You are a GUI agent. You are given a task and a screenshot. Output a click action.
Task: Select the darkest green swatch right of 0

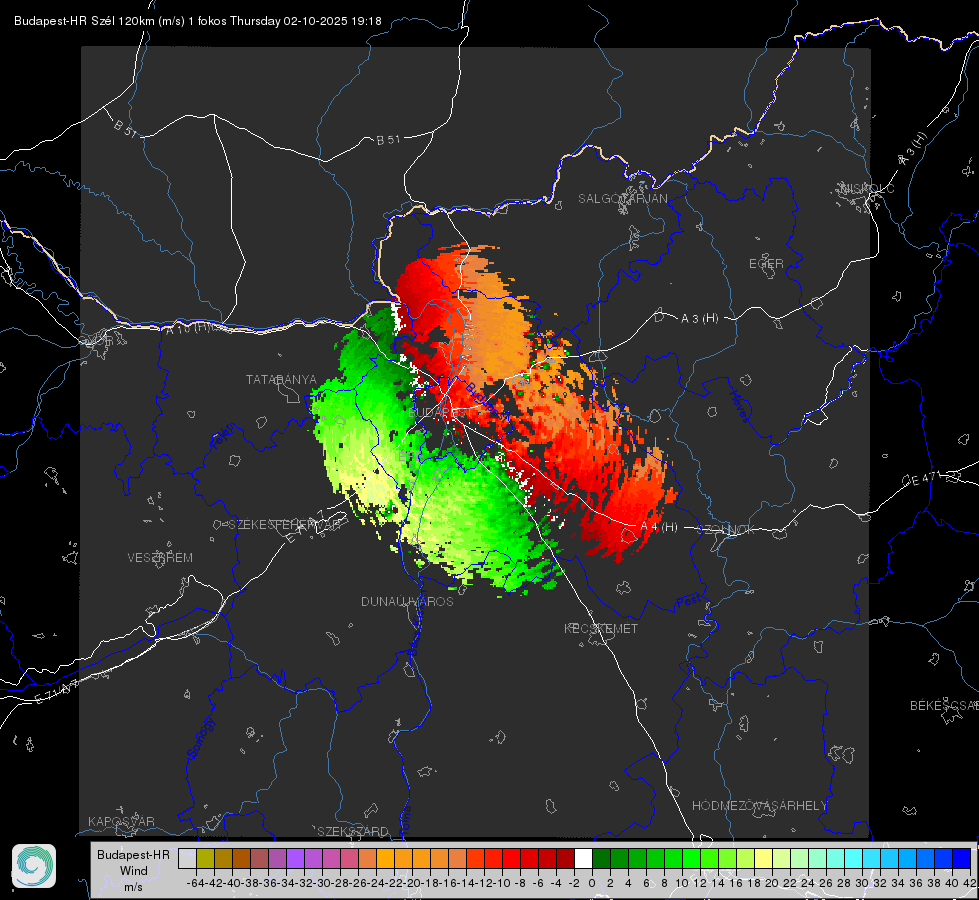click(x=601, y=859)
